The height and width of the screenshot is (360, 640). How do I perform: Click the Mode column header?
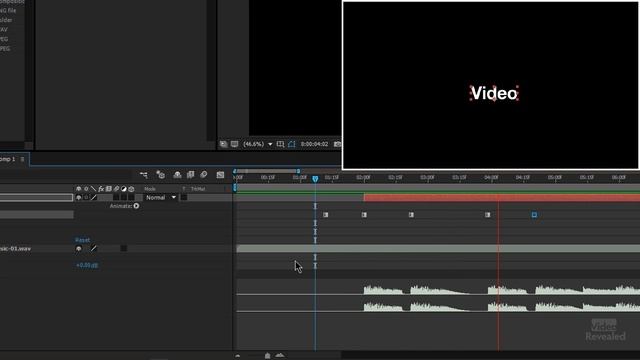click(150, 189)
